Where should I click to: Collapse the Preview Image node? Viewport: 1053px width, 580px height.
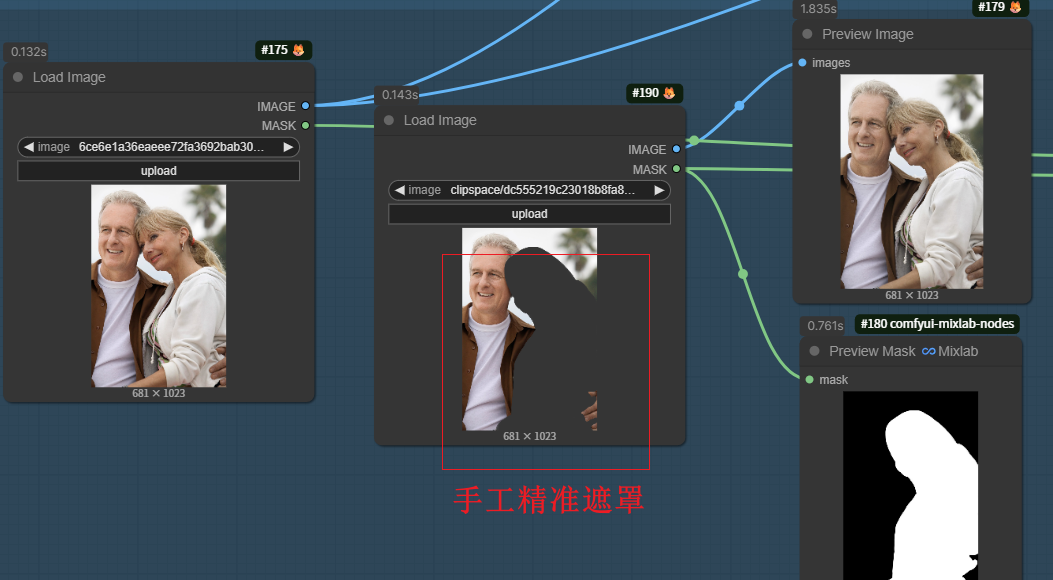coord(806,33)
